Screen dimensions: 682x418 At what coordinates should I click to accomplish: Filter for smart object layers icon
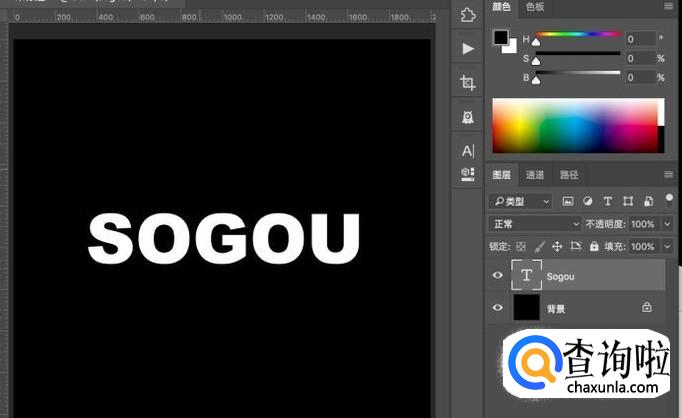click(x=648, y=201)
